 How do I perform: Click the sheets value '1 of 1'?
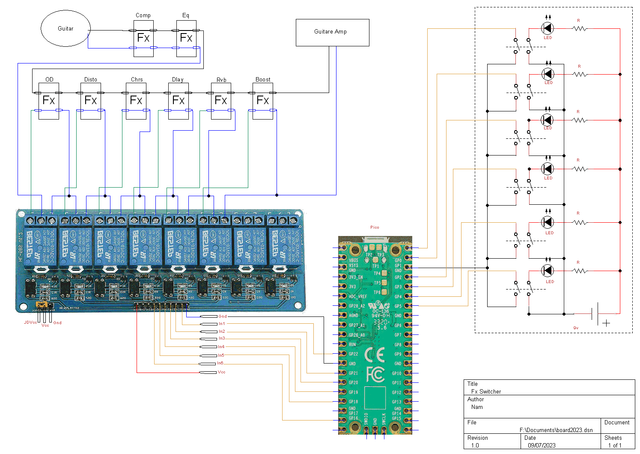(615, 445)
